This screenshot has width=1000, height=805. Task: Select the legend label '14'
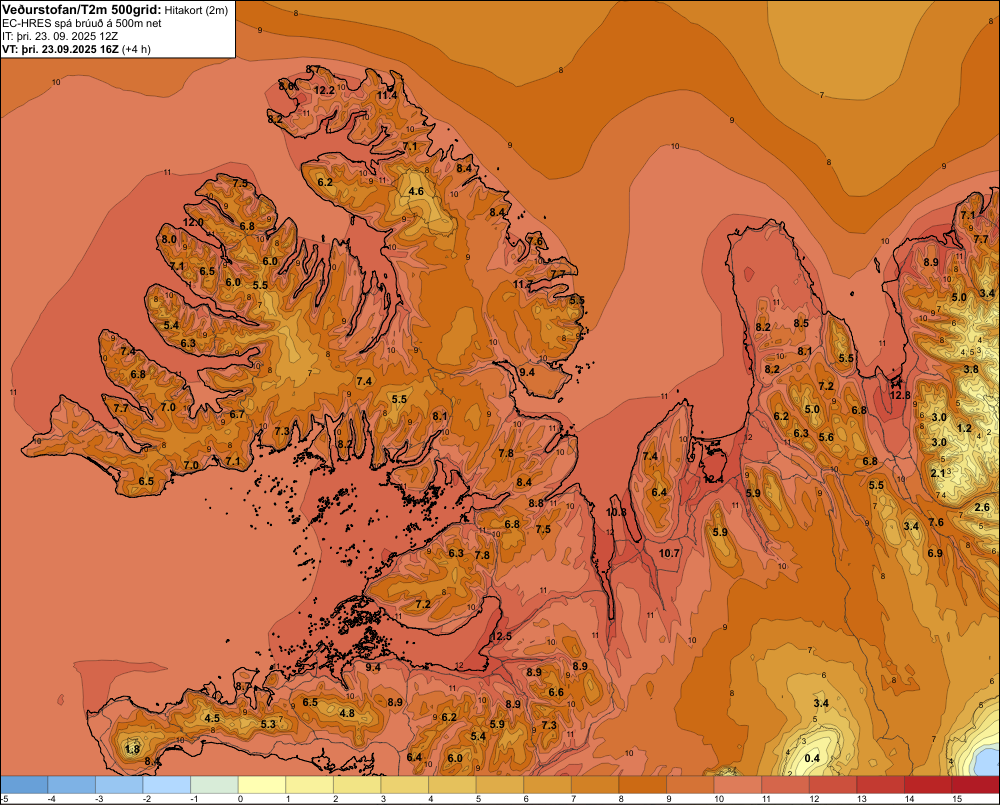(x=909, y=799)
